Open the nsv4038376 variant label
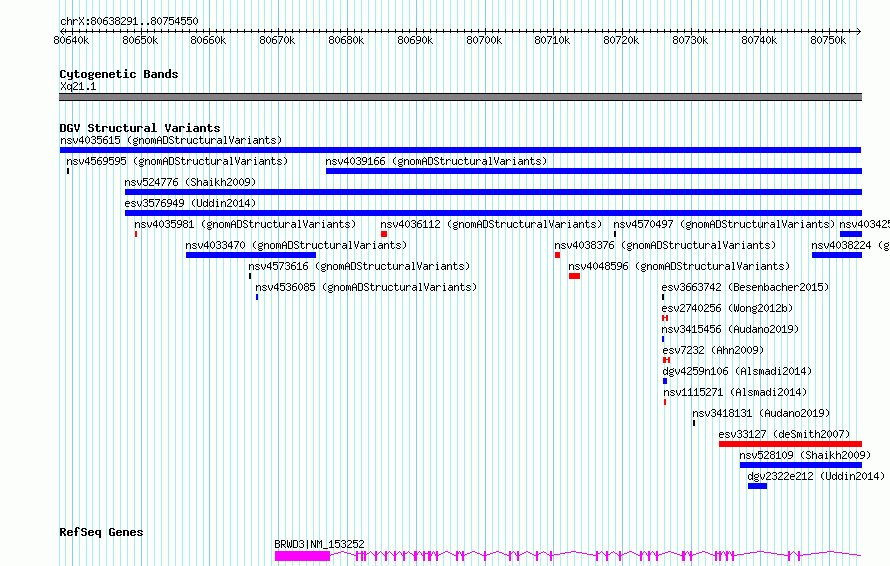Viewport: 890px width, 566px height. pyautogui.click(x=665, y=245)
